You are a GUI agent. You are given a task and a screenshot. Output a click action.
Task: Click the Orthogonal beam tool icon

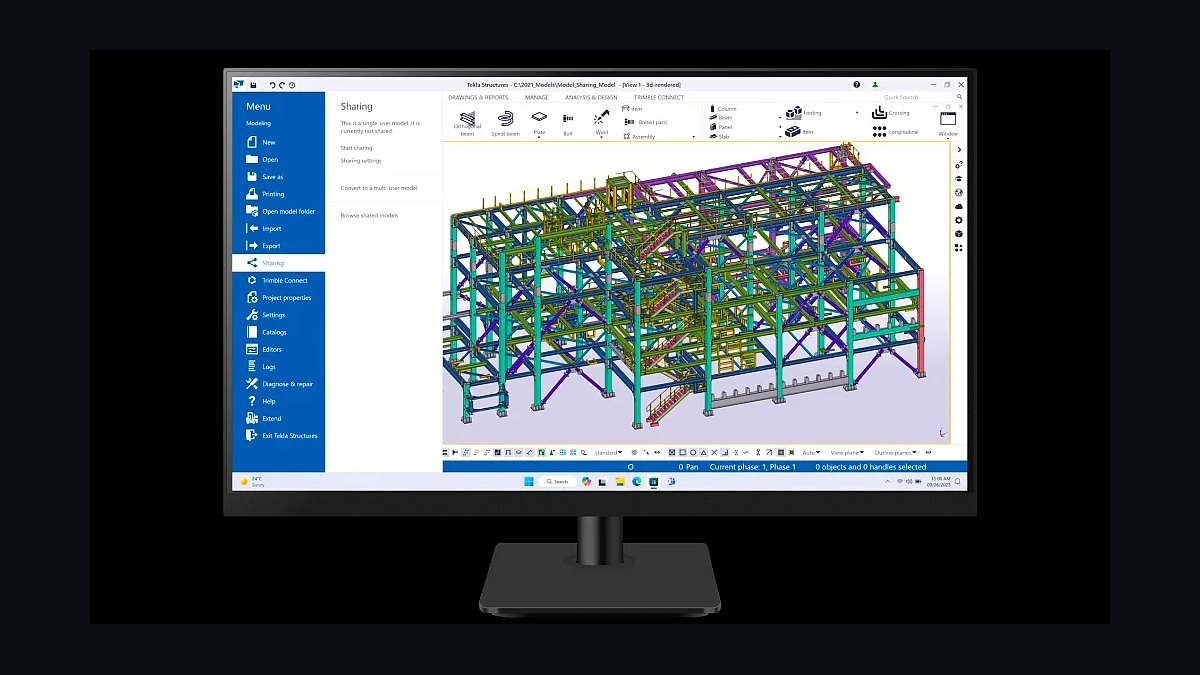(x=467, y=117)
